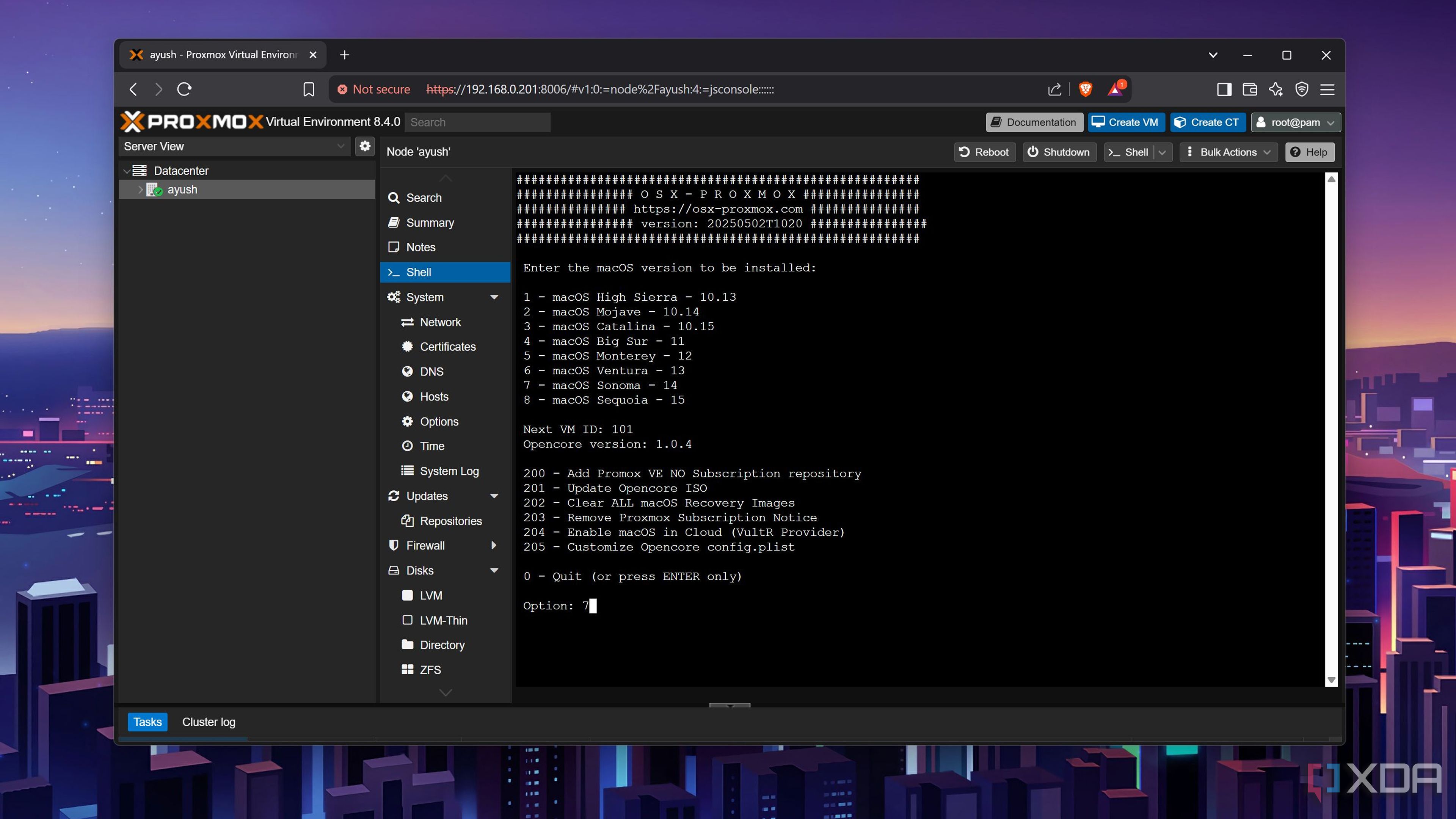Focus the Proxmox Search field

pyautogui.click(x=478, y=122)
